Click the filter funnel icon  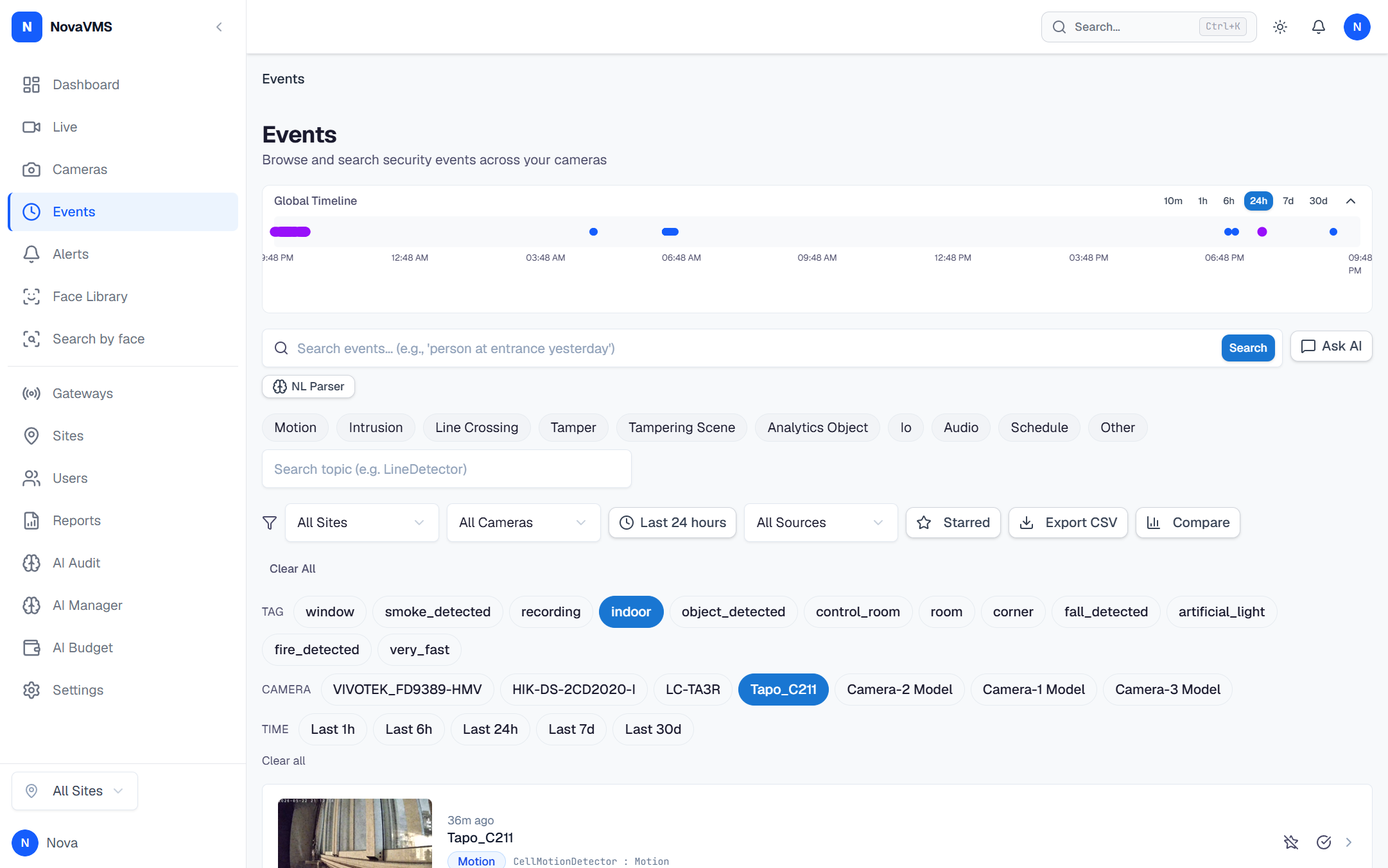click(270, 523)
